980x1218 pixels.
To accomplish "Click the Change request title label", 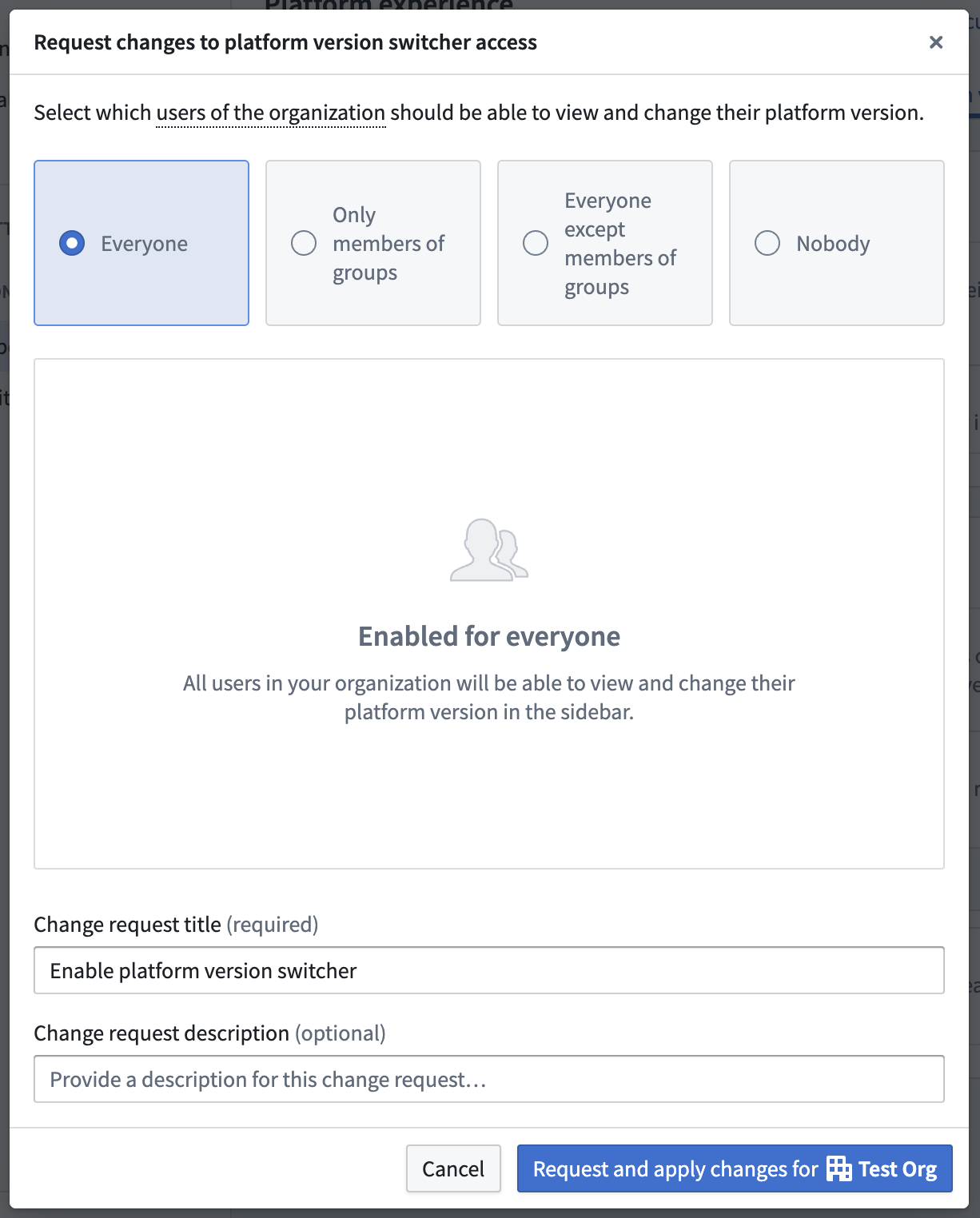I will point(128,925).
